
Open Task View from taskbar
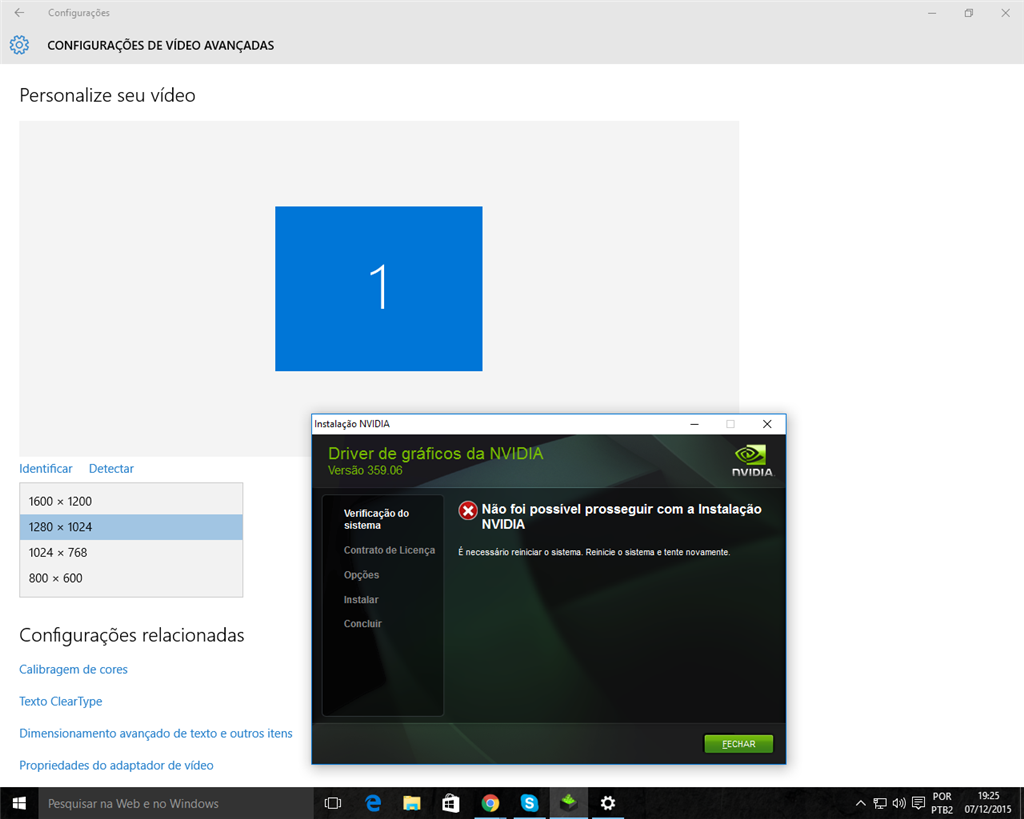click(x=333, y=803)
